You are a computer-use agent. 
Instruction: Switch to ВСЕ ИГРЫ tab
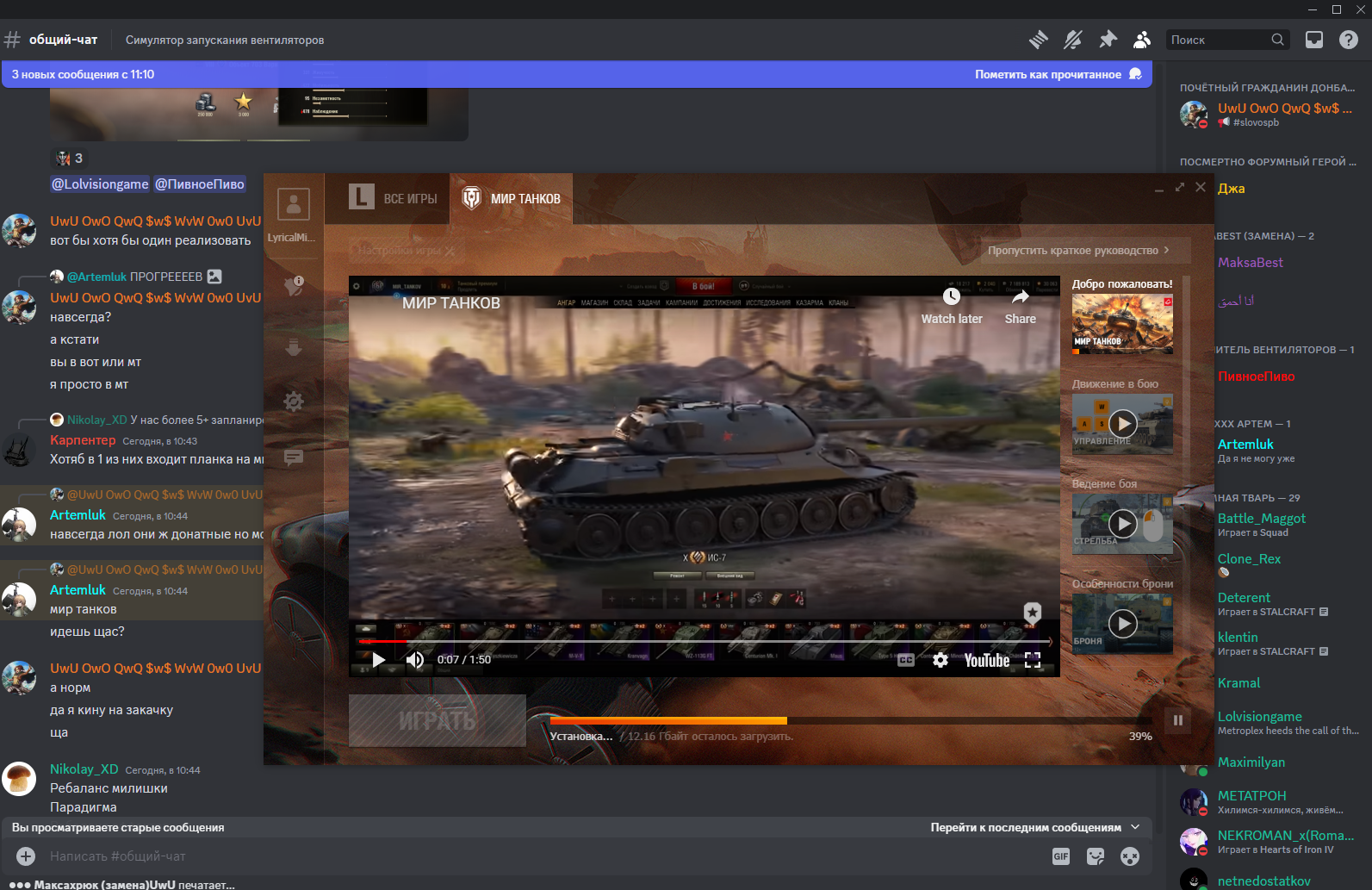coord(393,198)
